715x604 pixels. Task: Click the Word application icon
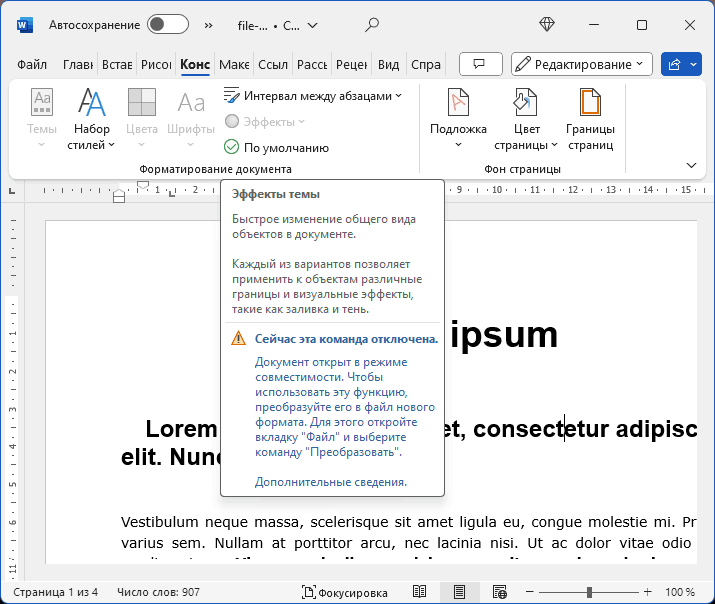[25, 25]
